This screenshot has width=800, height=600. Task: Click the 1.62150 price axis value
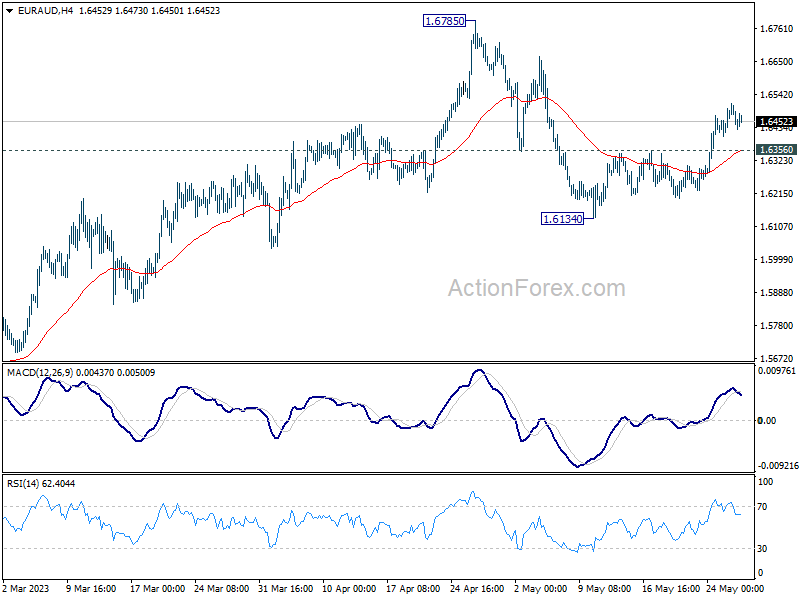[x=777, y=194]
